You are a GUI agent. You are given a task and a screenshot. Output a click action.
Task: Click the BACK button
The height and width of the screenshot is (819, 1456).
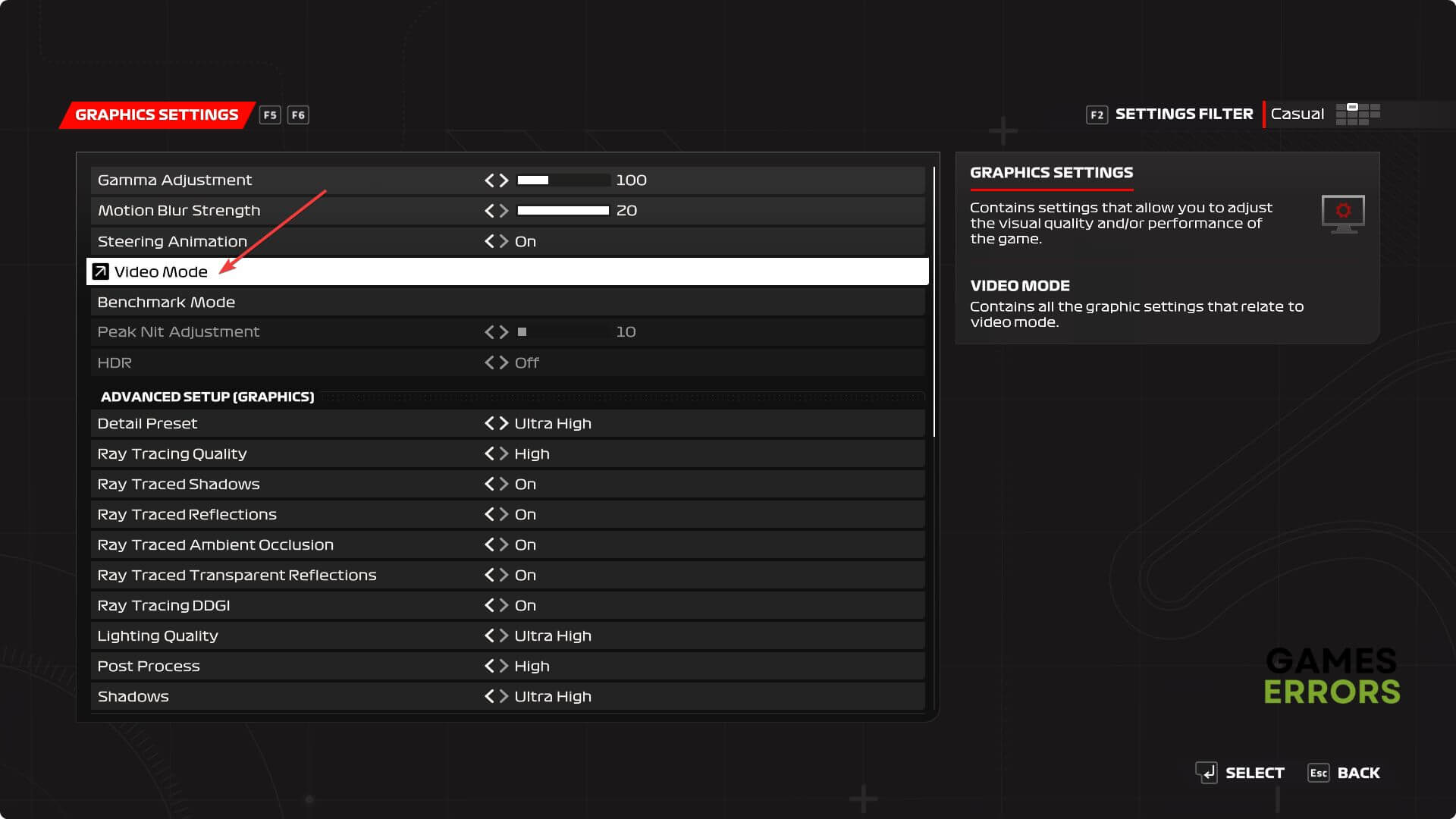click(x=1358, y=773)
